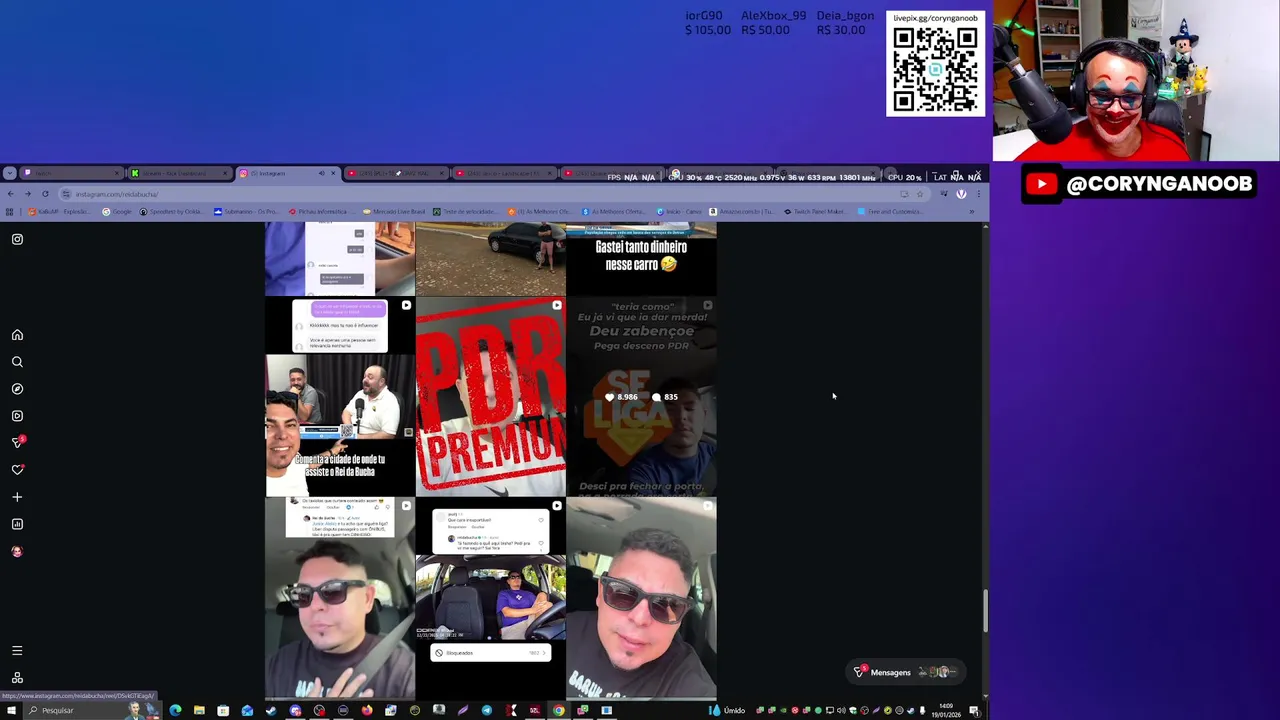Open the 14:09 clock and date

pyautogui.click(x=945, y=710)
